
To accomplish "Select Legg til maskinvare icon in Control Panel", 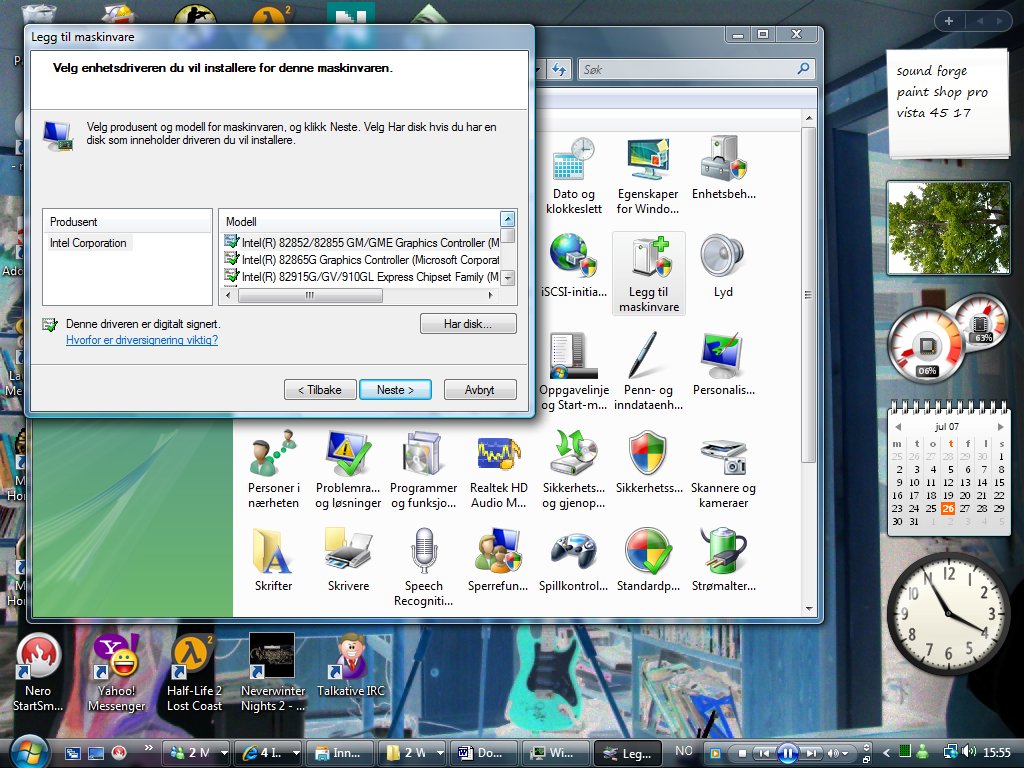I will [x=648, y=273].
